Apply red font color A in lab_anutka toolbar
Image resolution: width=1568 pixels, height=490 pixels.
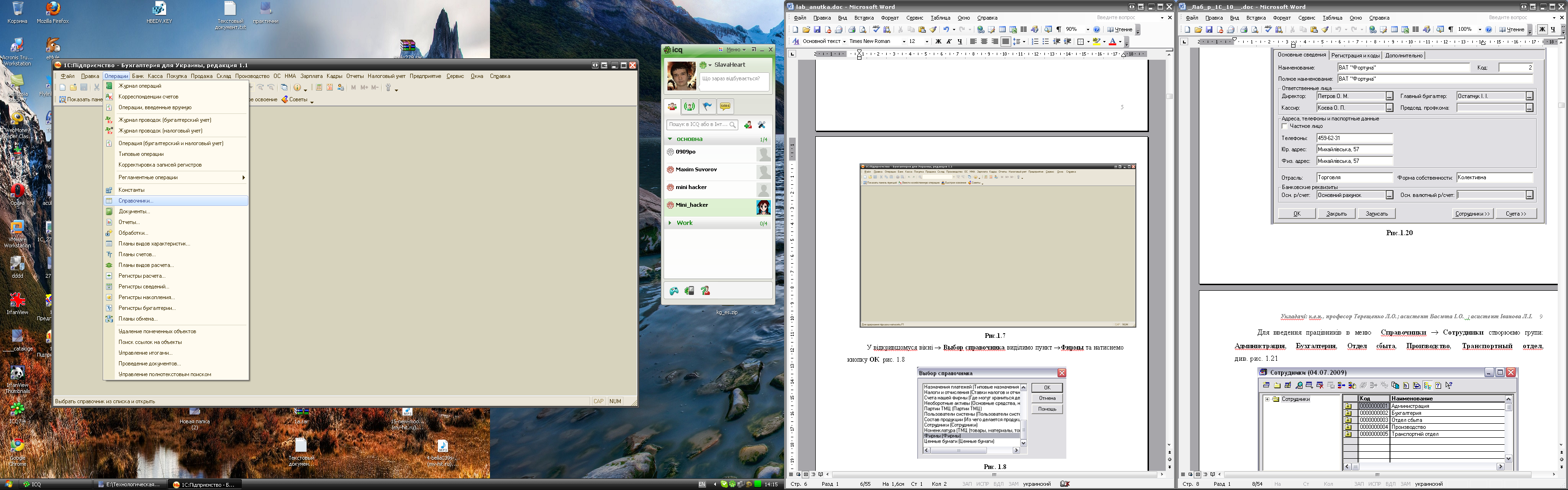[1113, 42]
